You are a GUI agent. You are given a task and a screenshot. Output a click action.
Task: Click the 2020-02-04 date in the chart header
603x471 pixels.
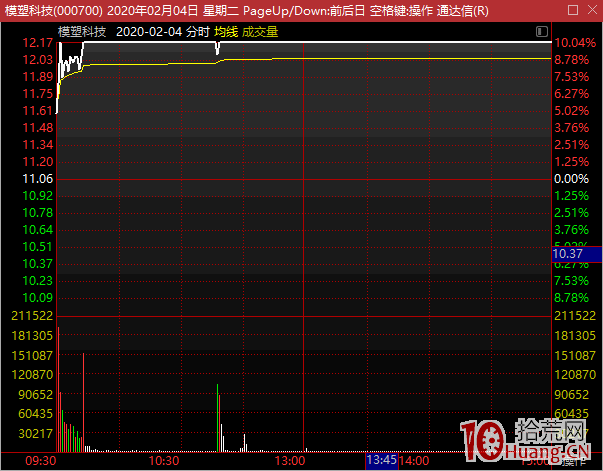click(x=149, y=32)
